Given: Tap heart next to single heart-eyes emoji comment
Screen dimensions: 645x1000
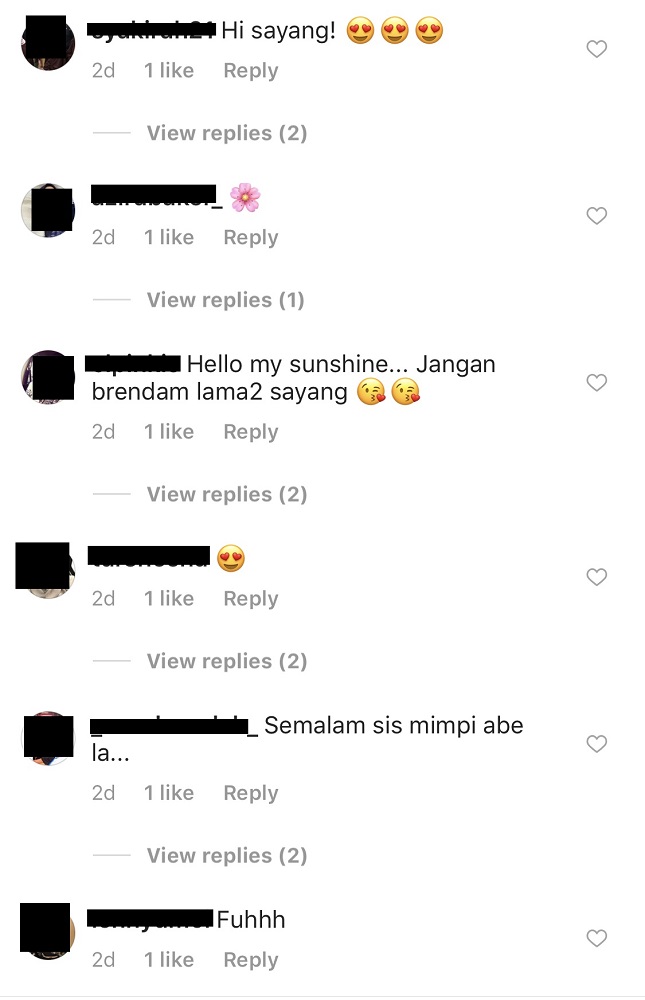Looking at the screenshot, I should click(x=596, y=577).
